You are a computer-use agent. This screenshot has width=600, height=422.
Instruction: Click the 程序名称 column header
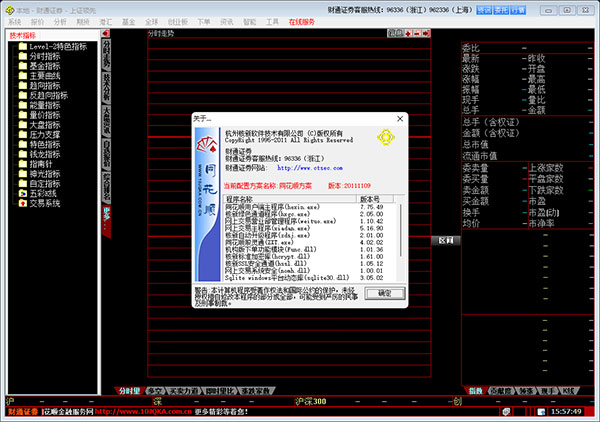pyautogui.click(x=290, y=199)
